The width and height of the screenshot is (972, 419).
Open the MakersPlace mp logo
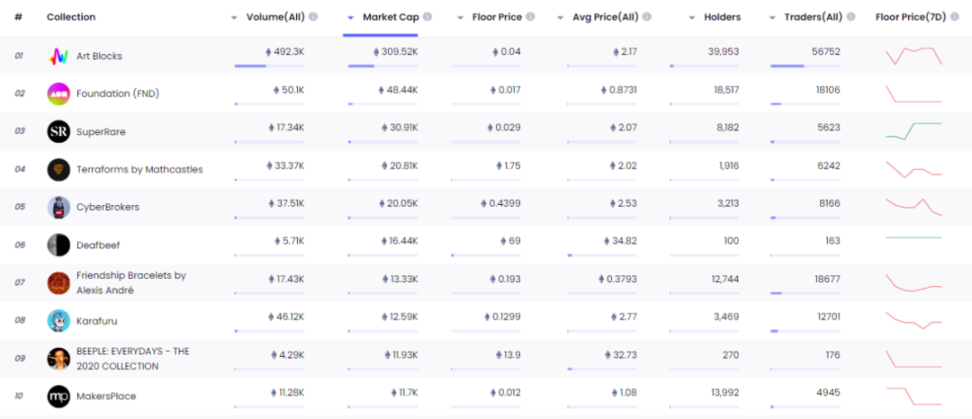point(58,396)
